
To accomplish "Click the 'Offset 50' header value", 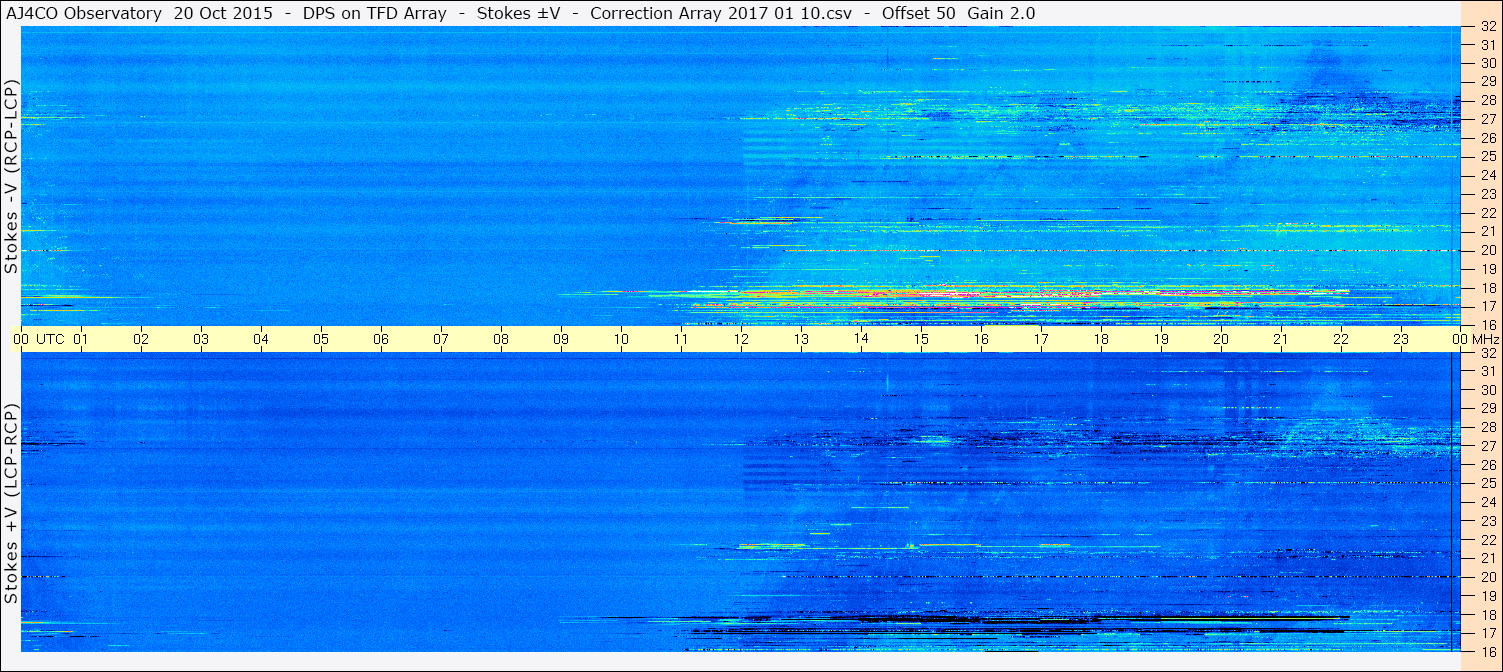I will (918, 13).
